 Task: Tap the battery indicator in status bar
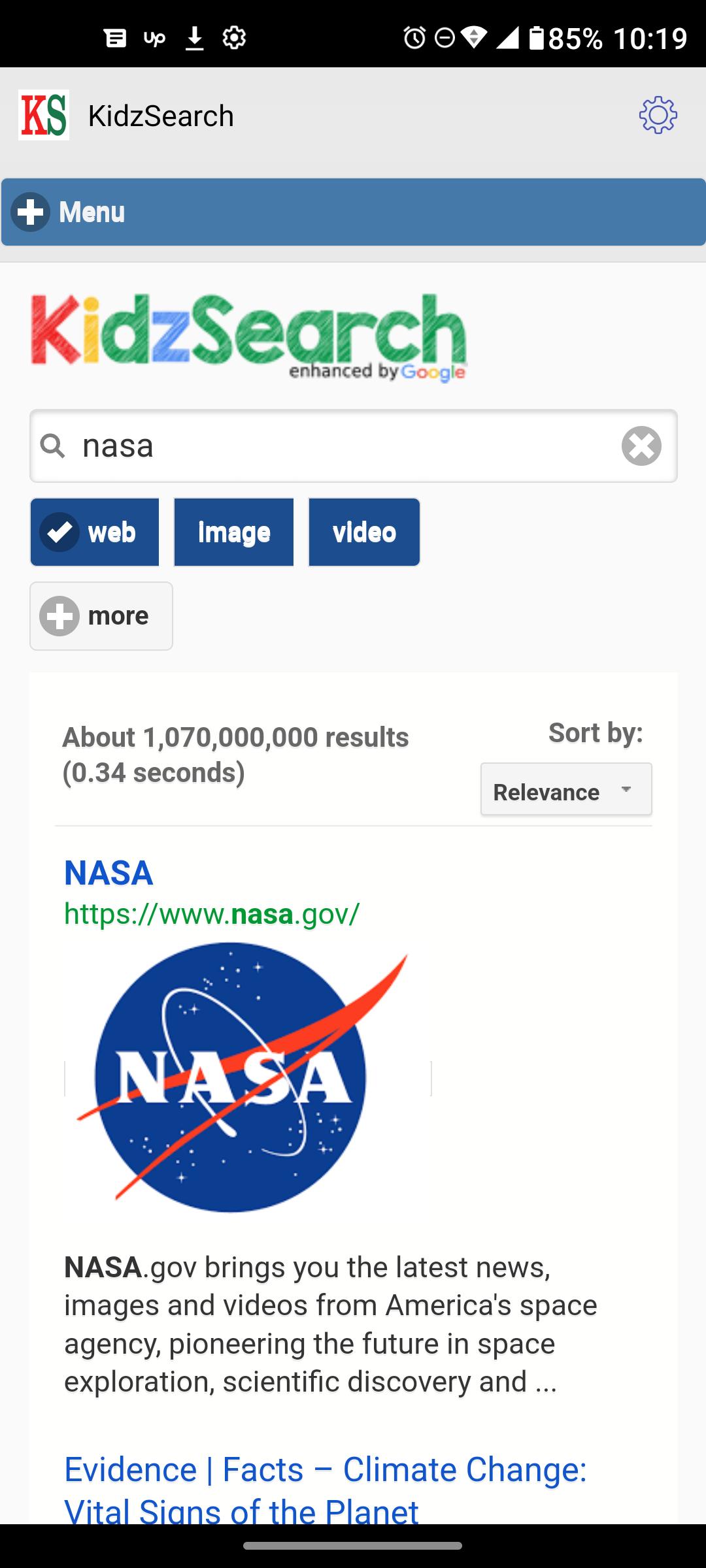pyautogui.click(x=537, y=38)
